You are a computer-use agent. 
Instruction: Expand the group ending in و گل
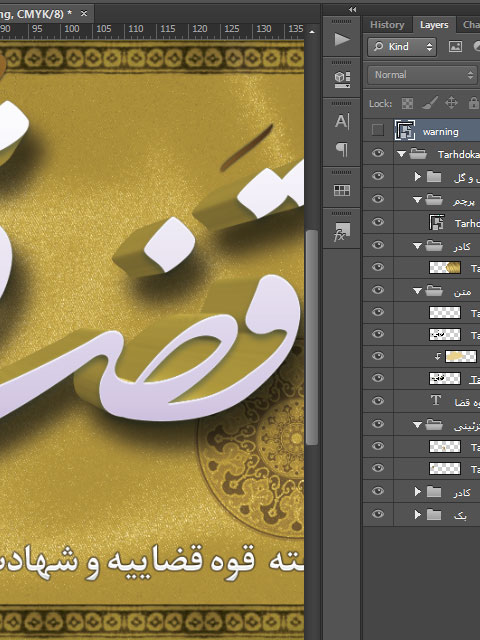coord(417,177)
